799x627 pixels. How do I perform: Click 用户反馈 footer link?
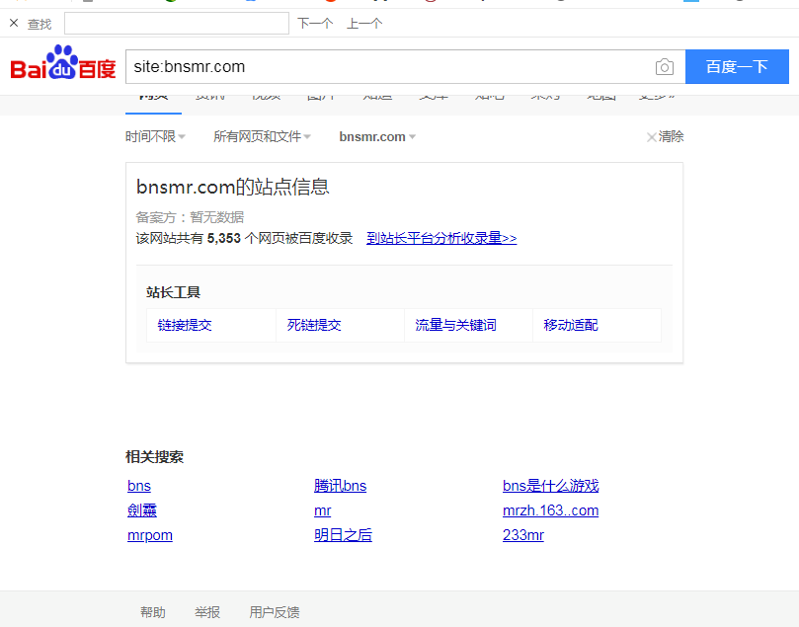[x=274, y=612]
